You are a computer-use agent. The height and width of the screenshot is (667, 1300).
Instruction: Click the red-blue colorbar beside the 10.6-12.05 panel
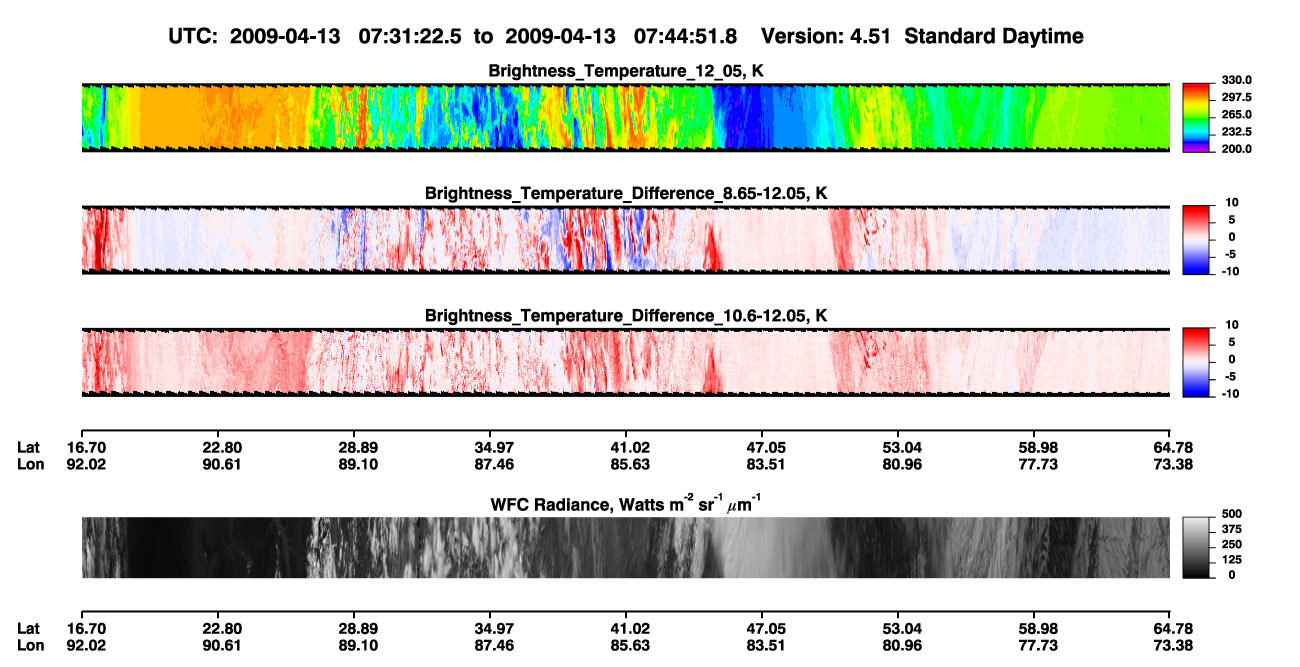point(1197,362)
